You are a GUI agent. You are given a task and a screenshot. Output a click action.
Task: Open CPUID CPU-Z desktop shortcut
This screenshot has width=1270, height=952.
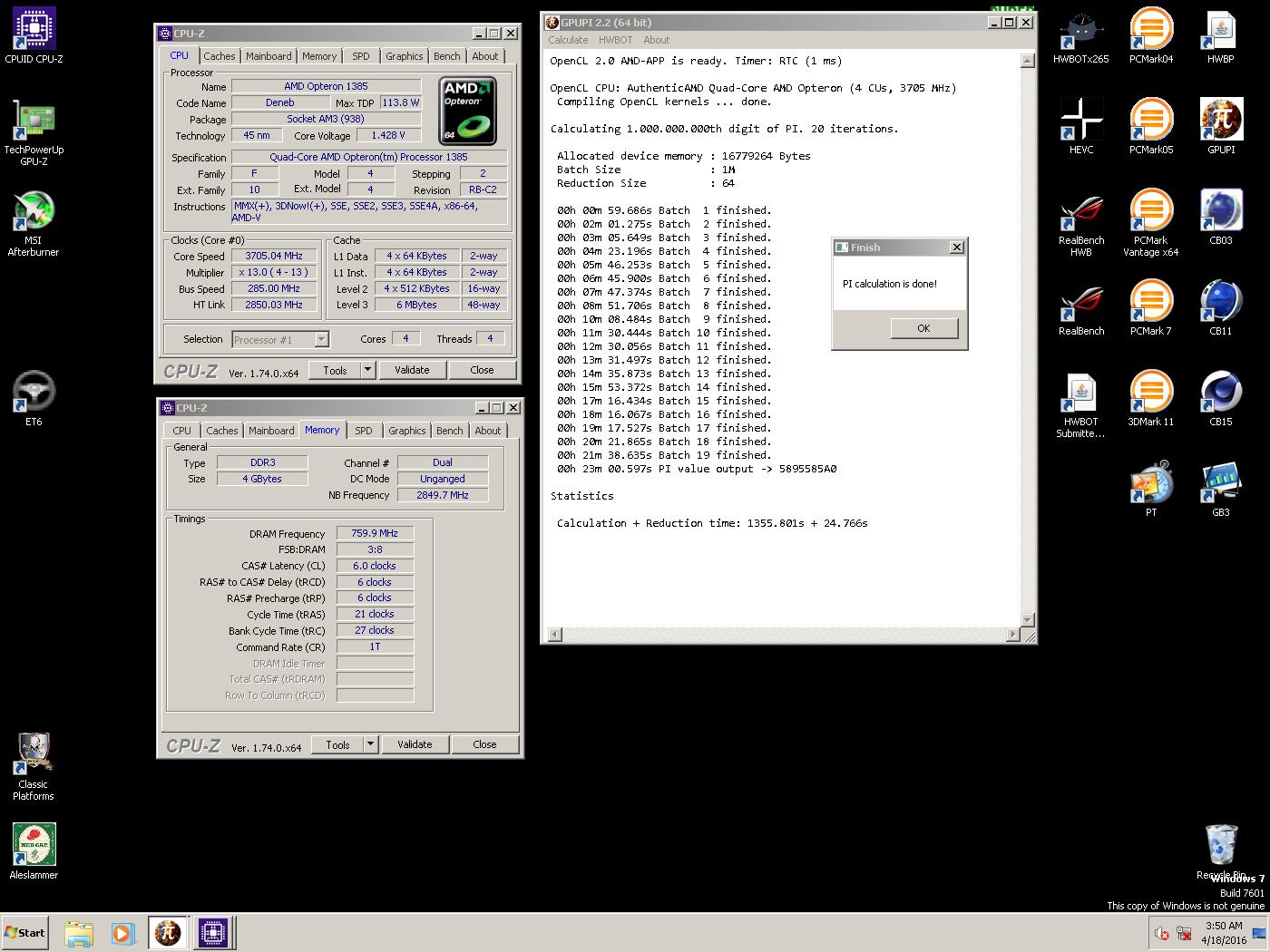34,36
